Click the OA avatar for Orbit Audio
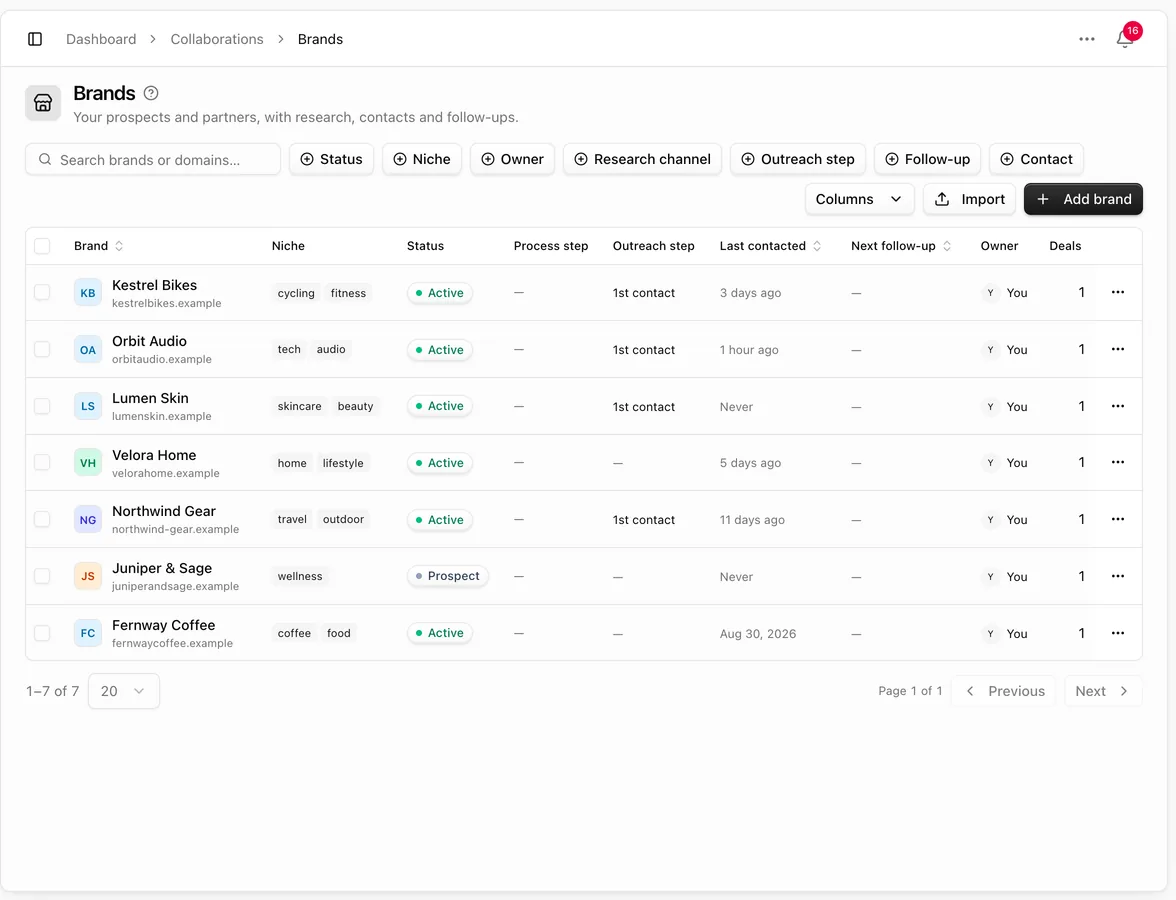Viewport: 1176px width, 900px height. click(x=88, y=350)
